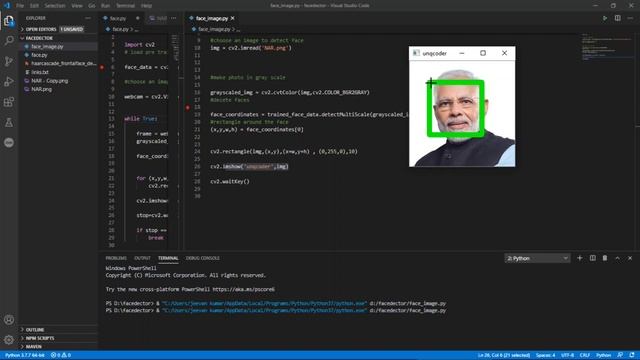The width and height of the screenshot is (640, 360).
Task: Open the File menu
Action: 20,6
